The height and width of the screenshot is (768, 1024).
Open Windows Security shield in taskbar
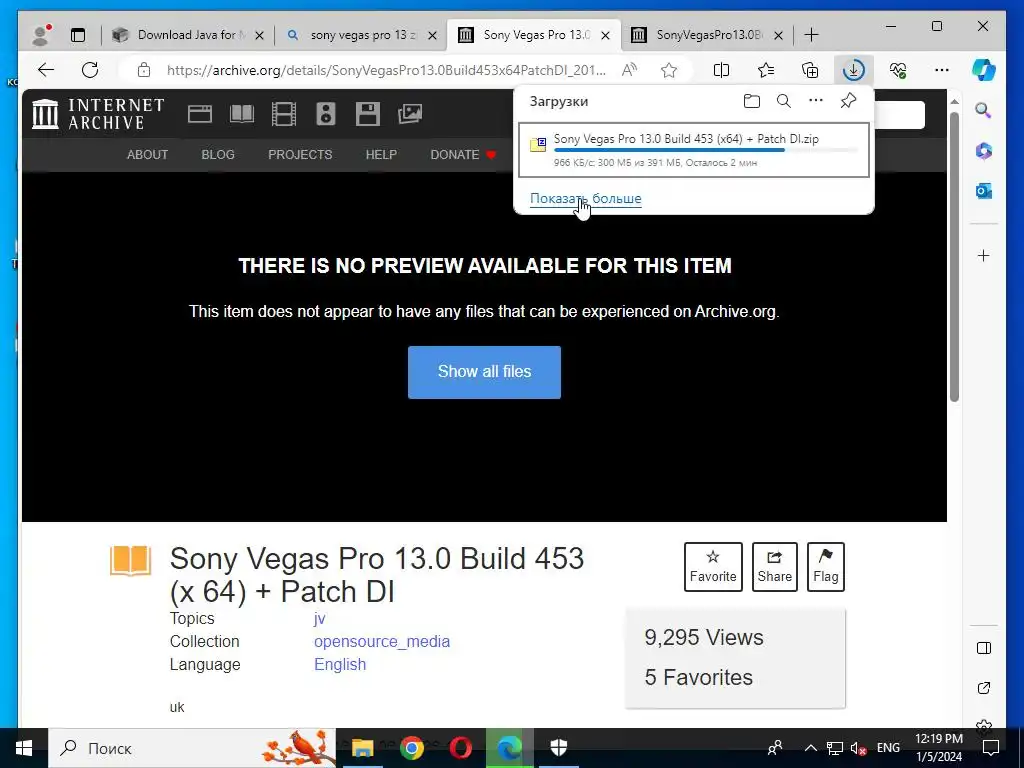click(559, 748)
